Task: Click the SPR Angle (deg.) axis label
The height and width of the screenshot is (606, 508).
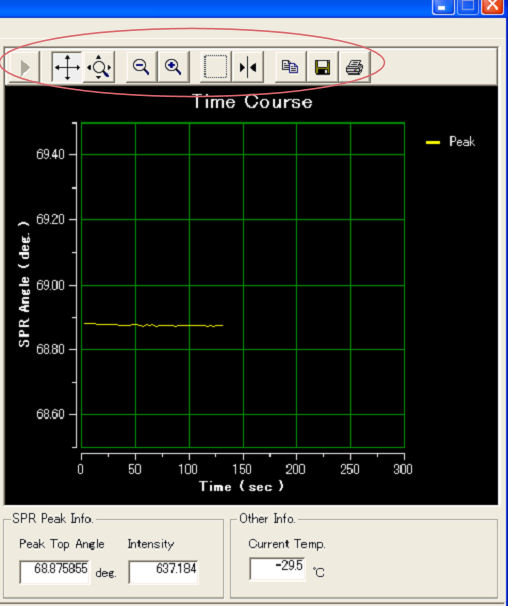Action: pyautogui.click(x=24, y=284)
